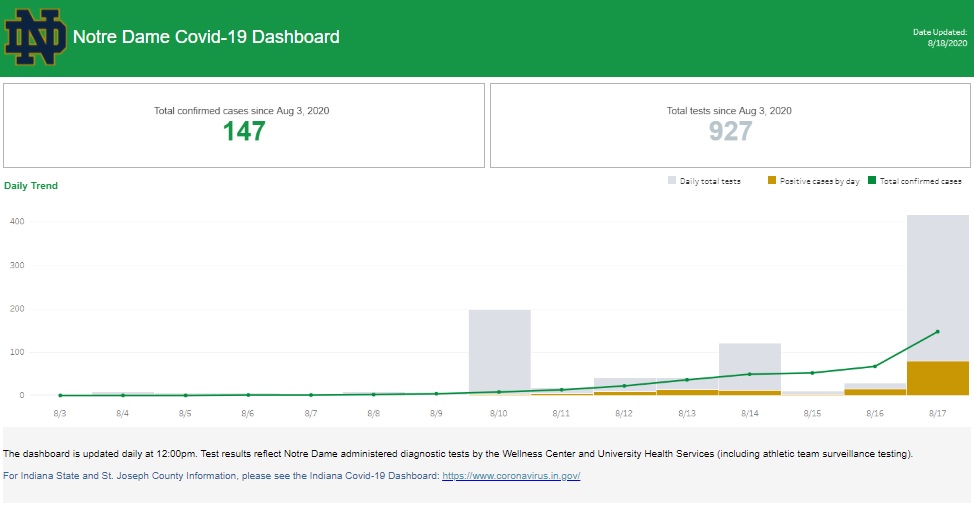Viewport: 974px width, 506px height.
Task: Select the Positive cases by day legend label
Action: pos(819,181)
